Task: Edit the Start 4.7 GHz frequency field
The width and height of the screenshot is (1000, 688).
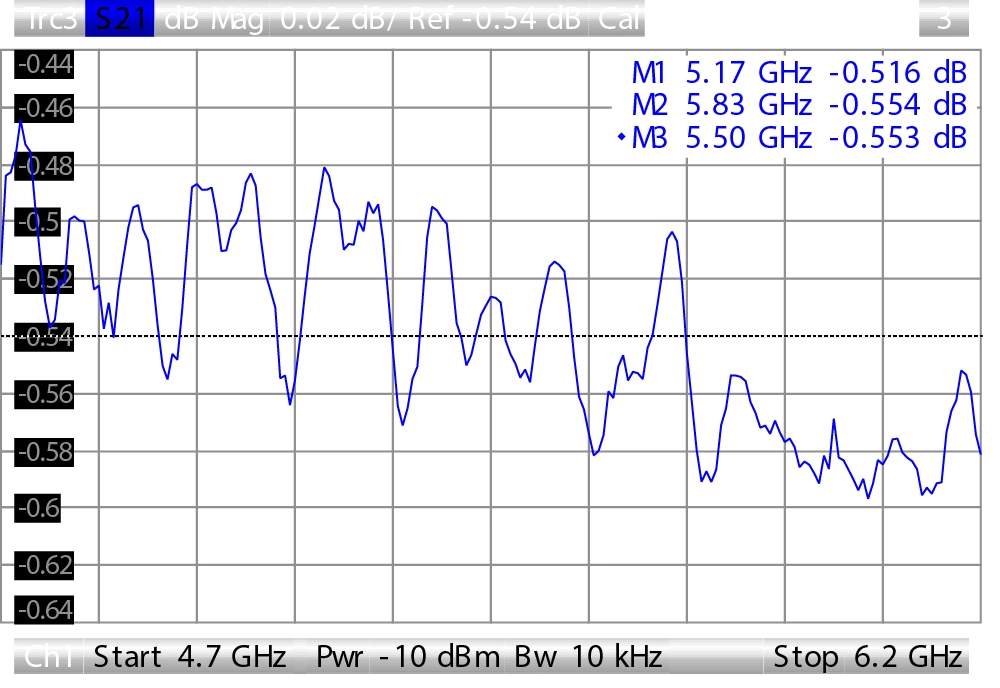Action: [189, 657]
